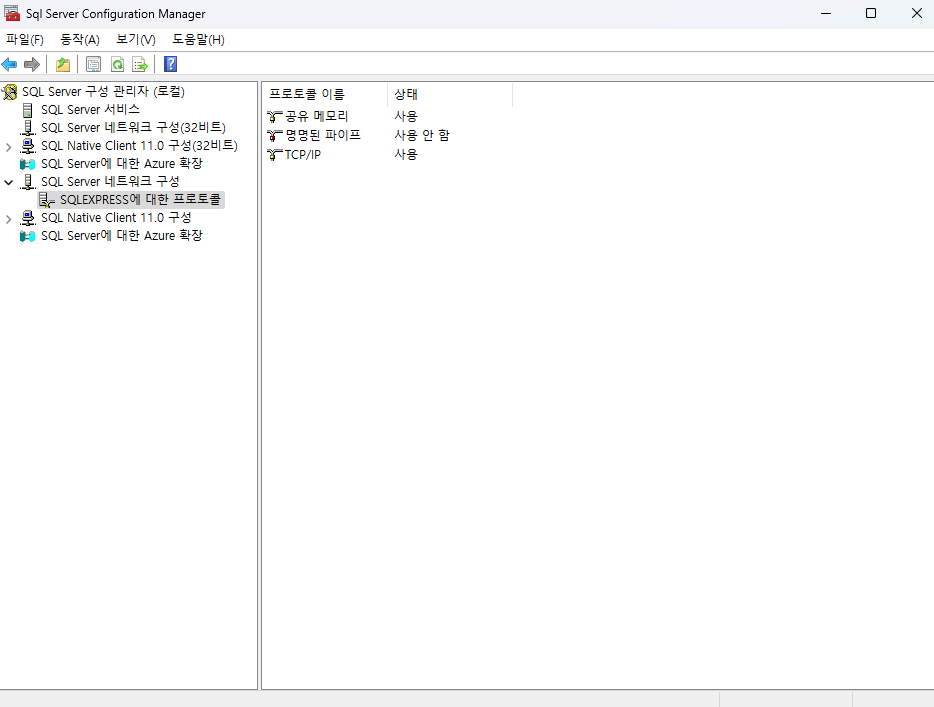This screenshot has height=707, width=934.
Task: Open the 파일(F) menu
Action: pyautogui.click(x=24, y=40)
